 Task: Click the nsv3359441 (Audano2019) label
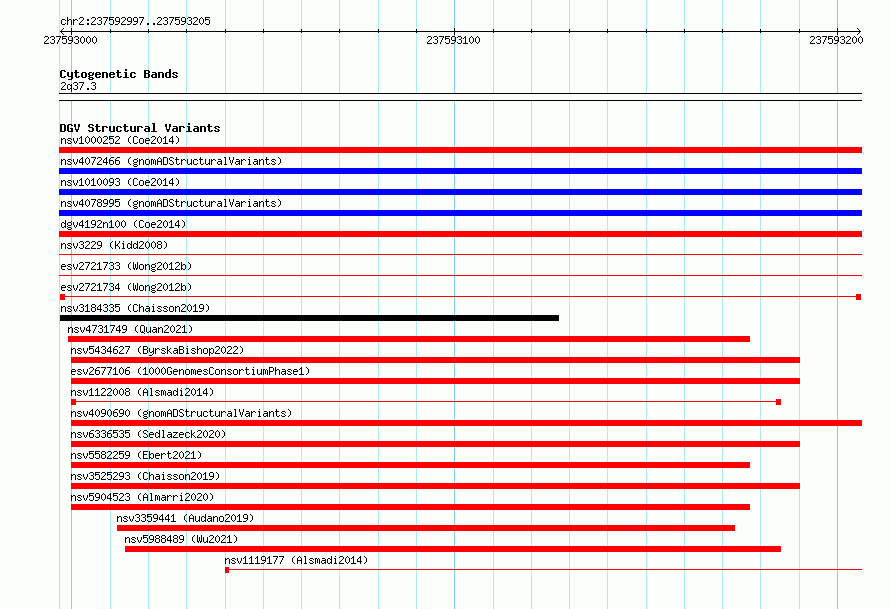(x=185, y=518)
